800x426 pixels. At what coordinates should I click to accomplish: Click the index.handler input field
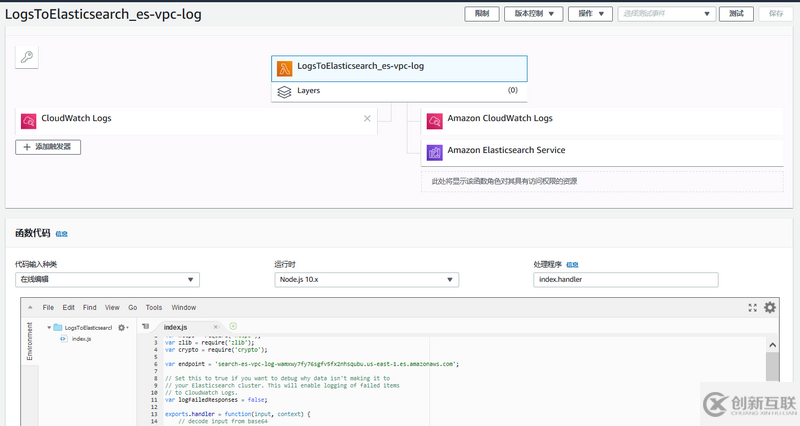pyautogui.click(x=626, y=280)
